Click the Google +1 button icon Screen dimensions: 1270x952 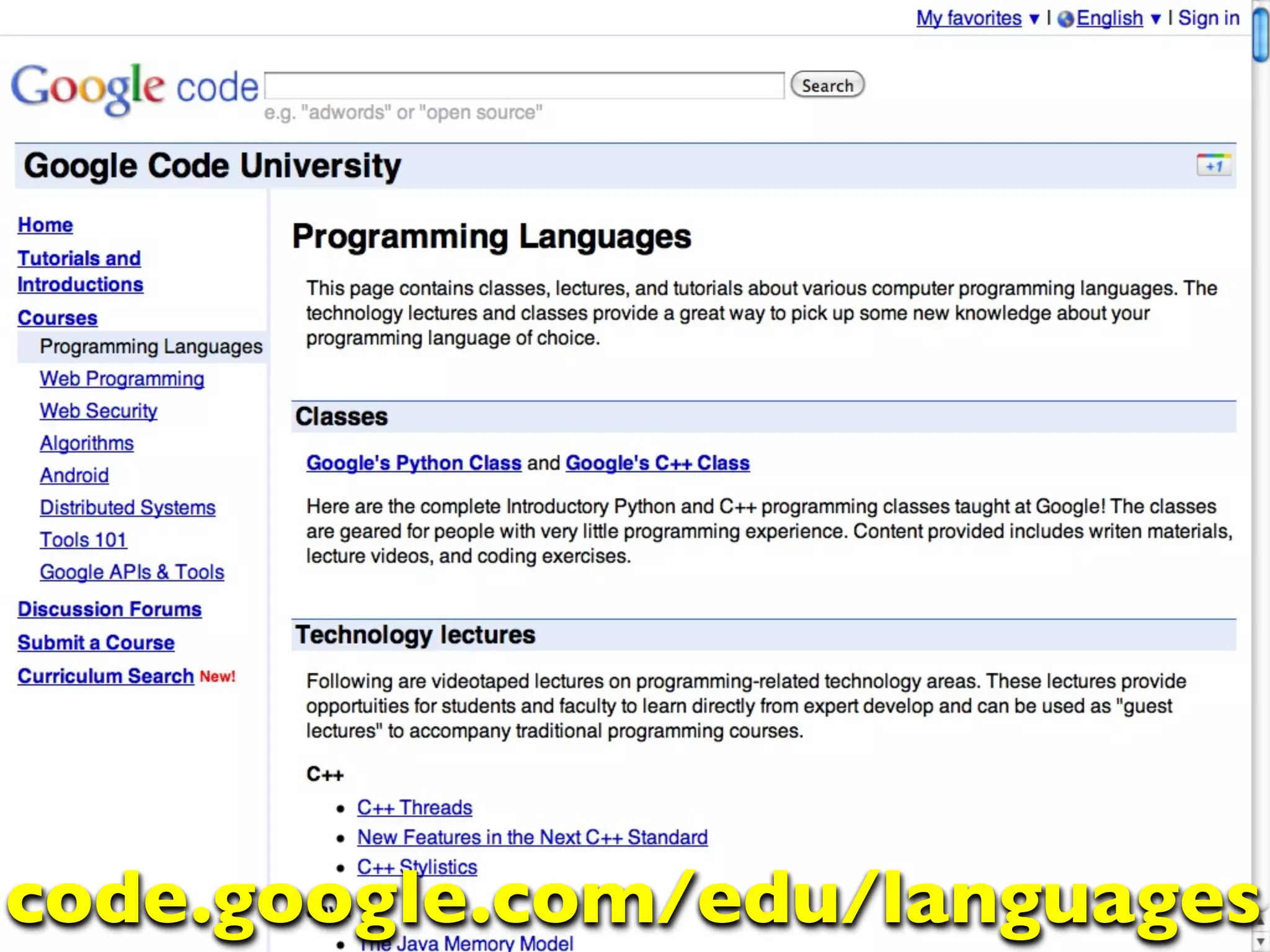pos(1214,165)
